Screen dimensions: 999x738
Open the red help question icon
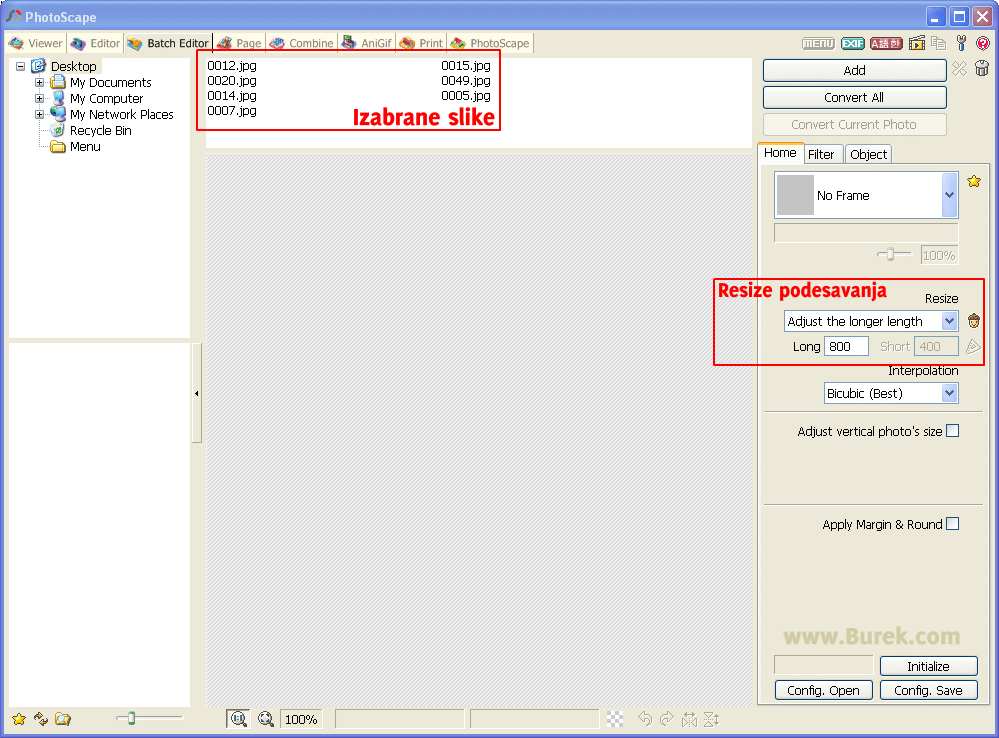click(983, 43)
